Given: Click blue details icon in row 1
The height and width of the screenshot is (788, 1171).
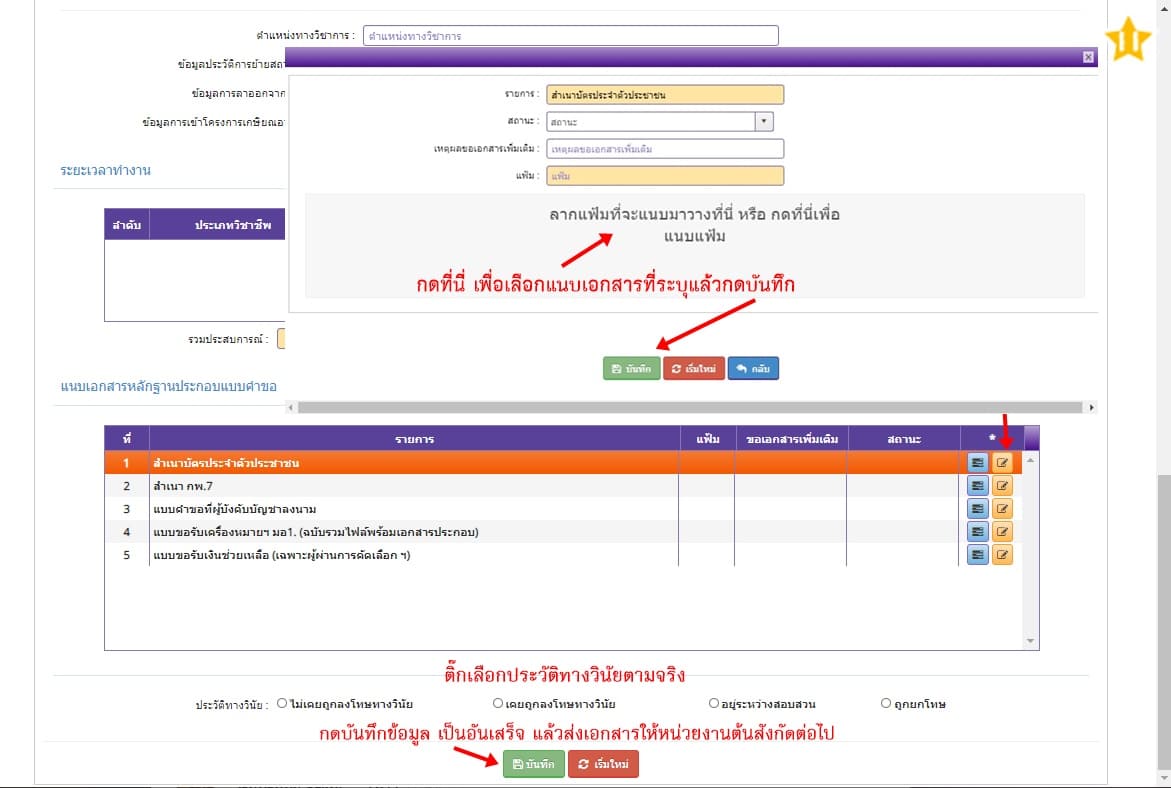Looking at the screenshot, I should click(x=978, y=462).
